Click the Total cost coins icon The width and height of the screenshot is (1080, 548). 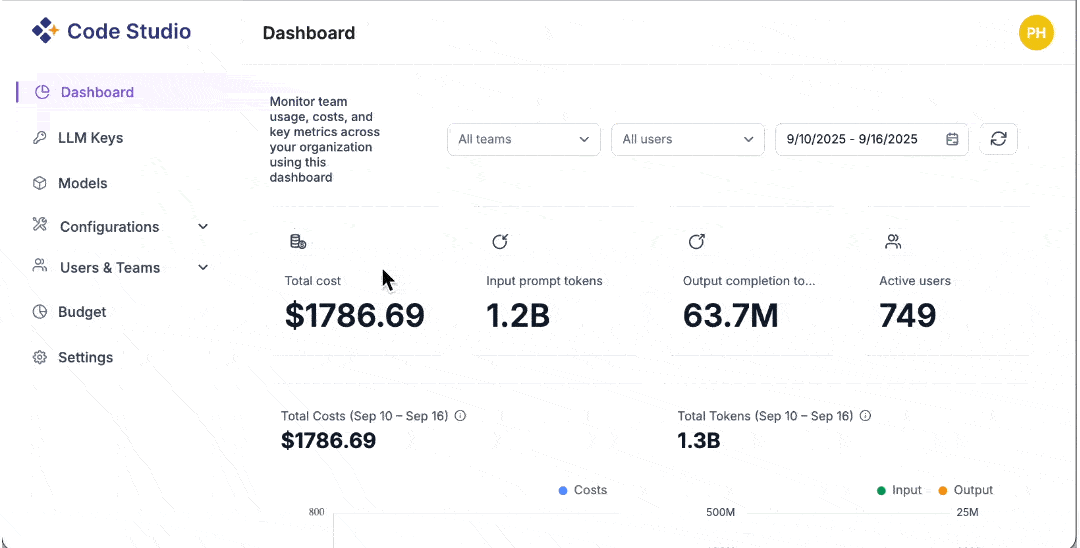tap(298, 242)
